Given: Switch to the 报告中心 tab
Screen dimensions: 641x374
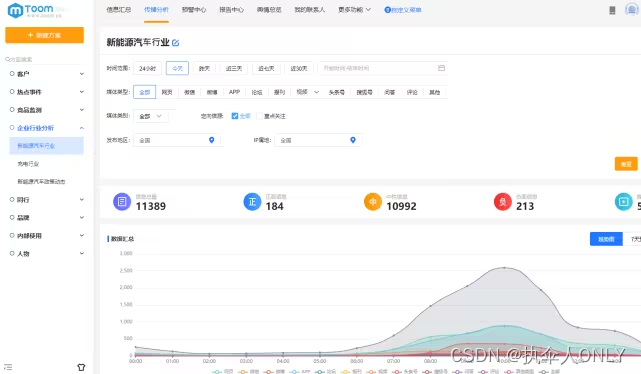Looking at the screenshot, I should point(231,10).
